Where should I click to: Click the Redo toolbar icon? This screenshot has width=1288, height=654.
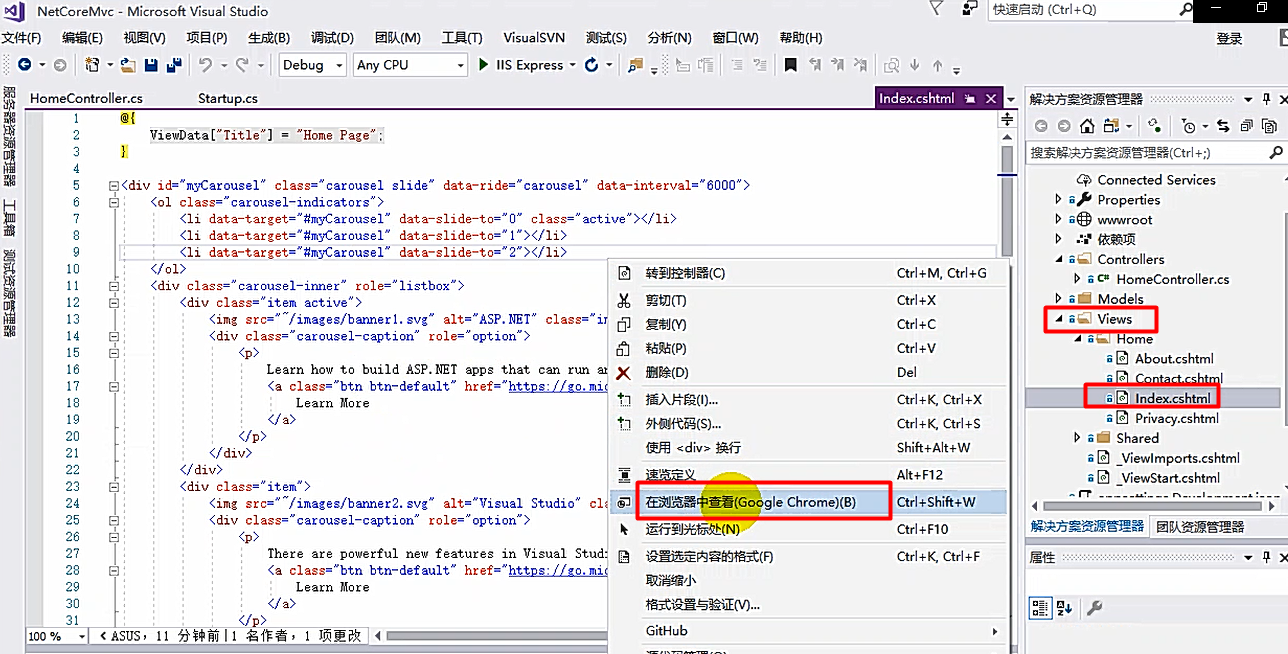[x=242, y=65]
